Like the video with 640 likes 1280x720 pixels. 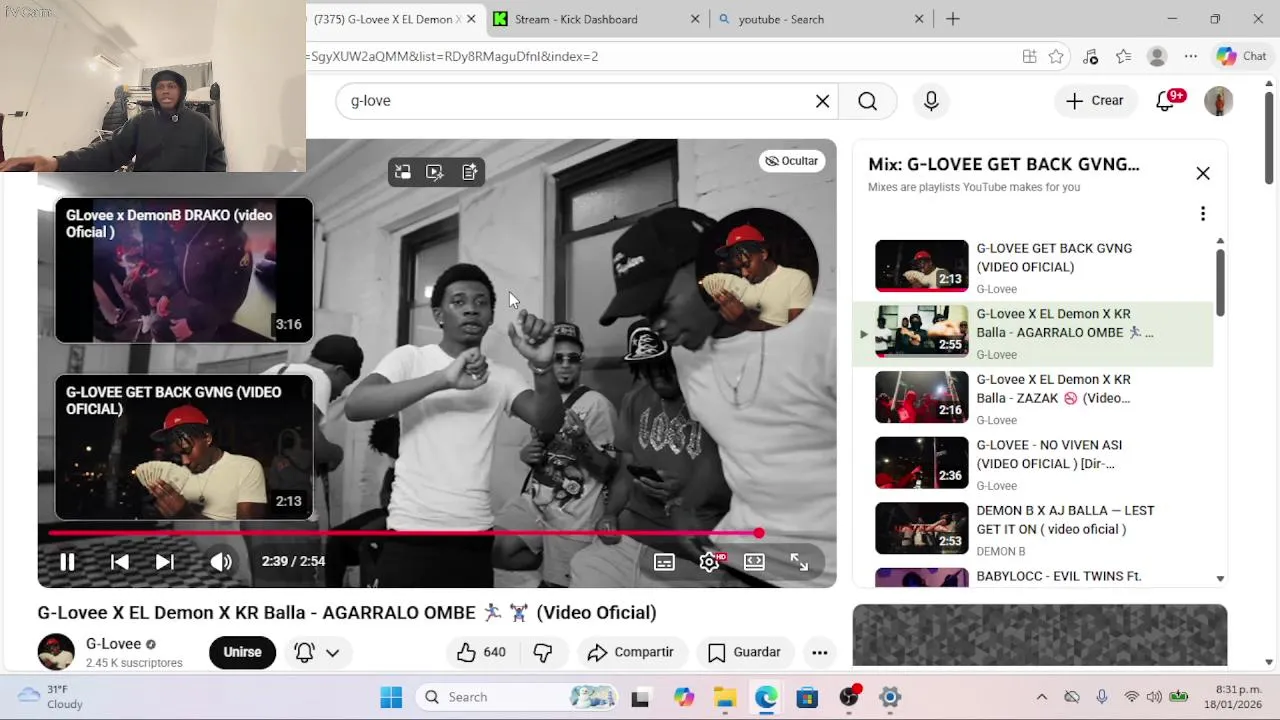coord(481,652)
